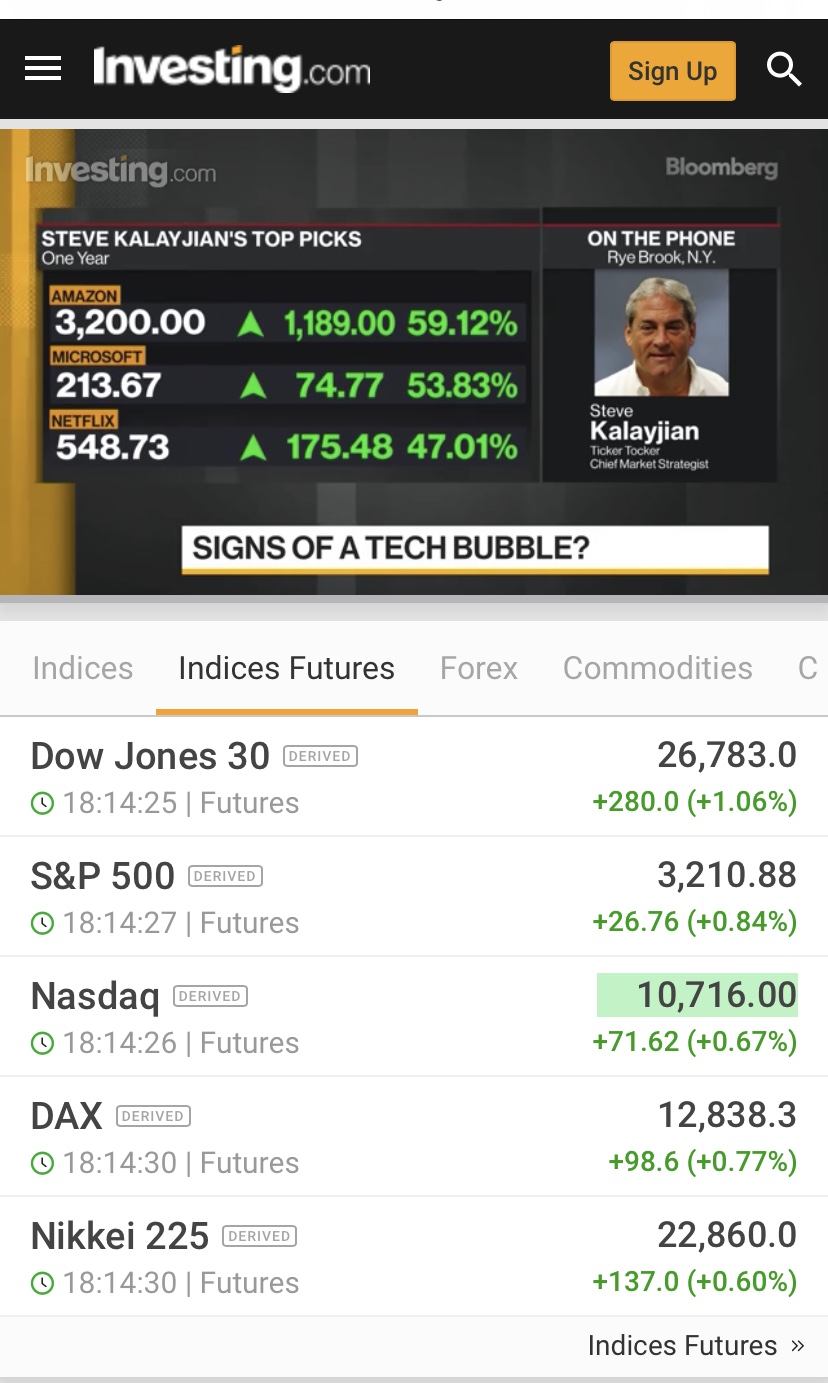The image size is (828, 1383).
Task: Click the clock icon under S&P 500
Action: [42, 923]
